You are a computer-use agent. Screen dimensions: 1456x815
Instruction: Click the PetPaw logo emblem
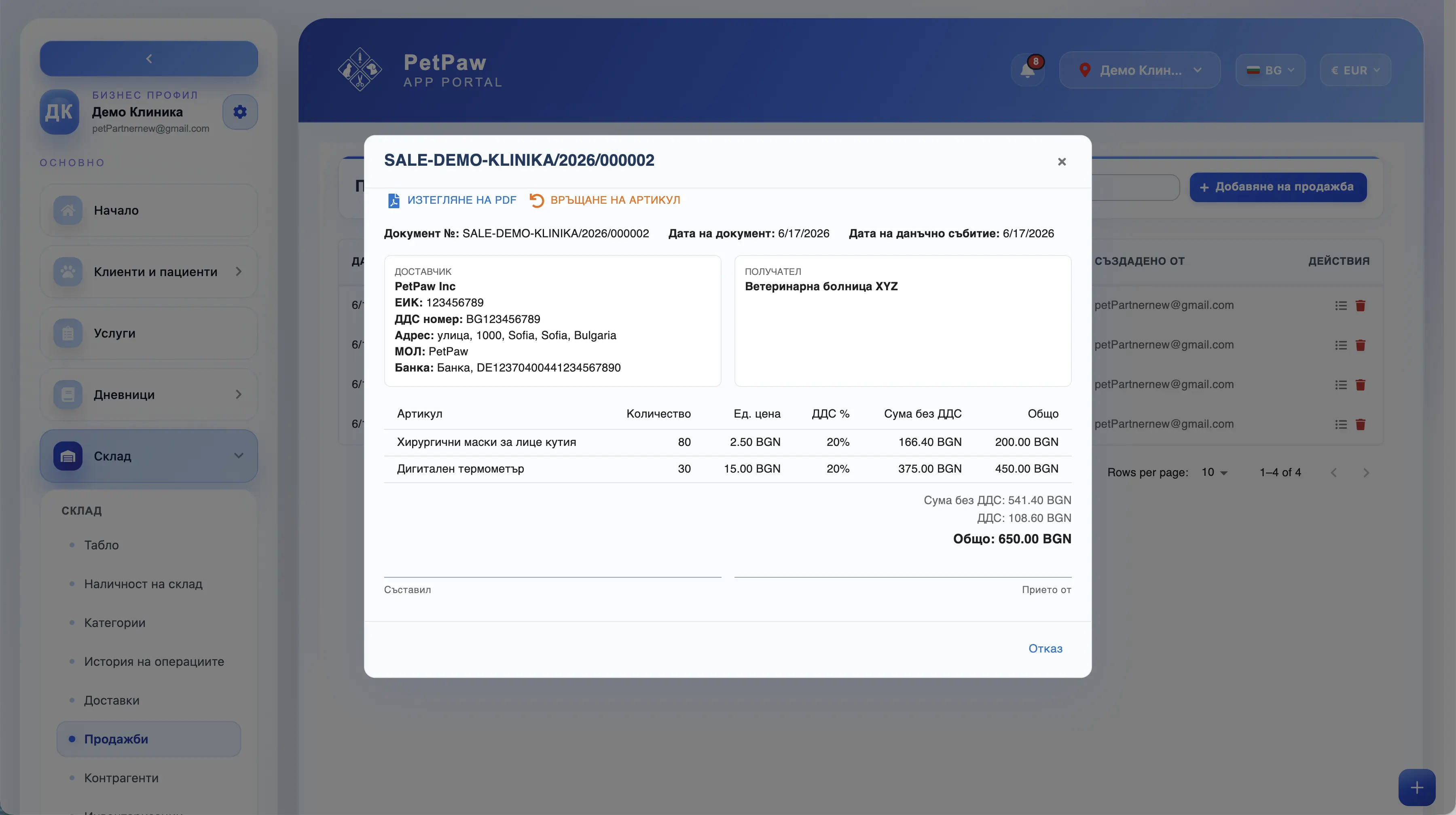tap(360, 70)
